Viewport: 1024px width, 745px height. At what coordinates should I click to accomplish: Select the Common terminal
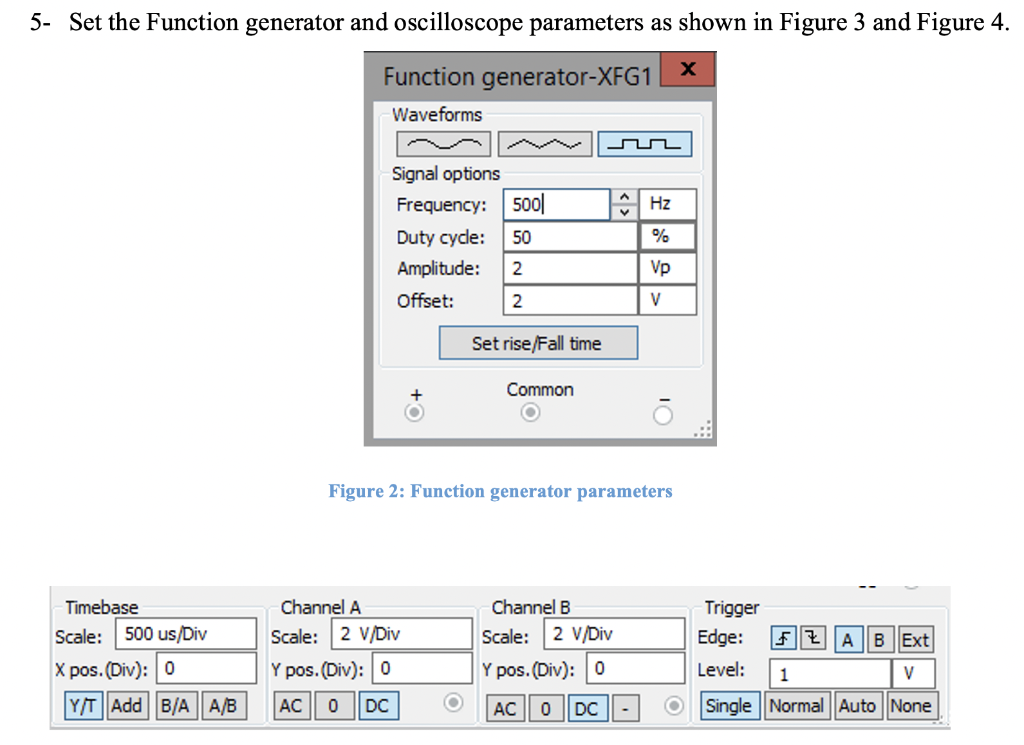tap(530, 411)
